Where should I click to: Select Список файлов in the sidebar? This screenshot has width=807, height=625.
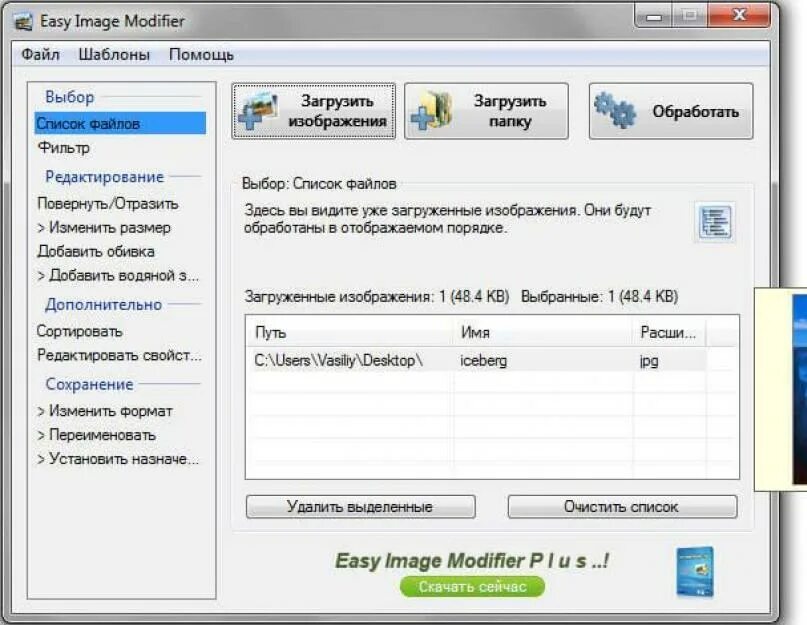click(x=120, y=124)
